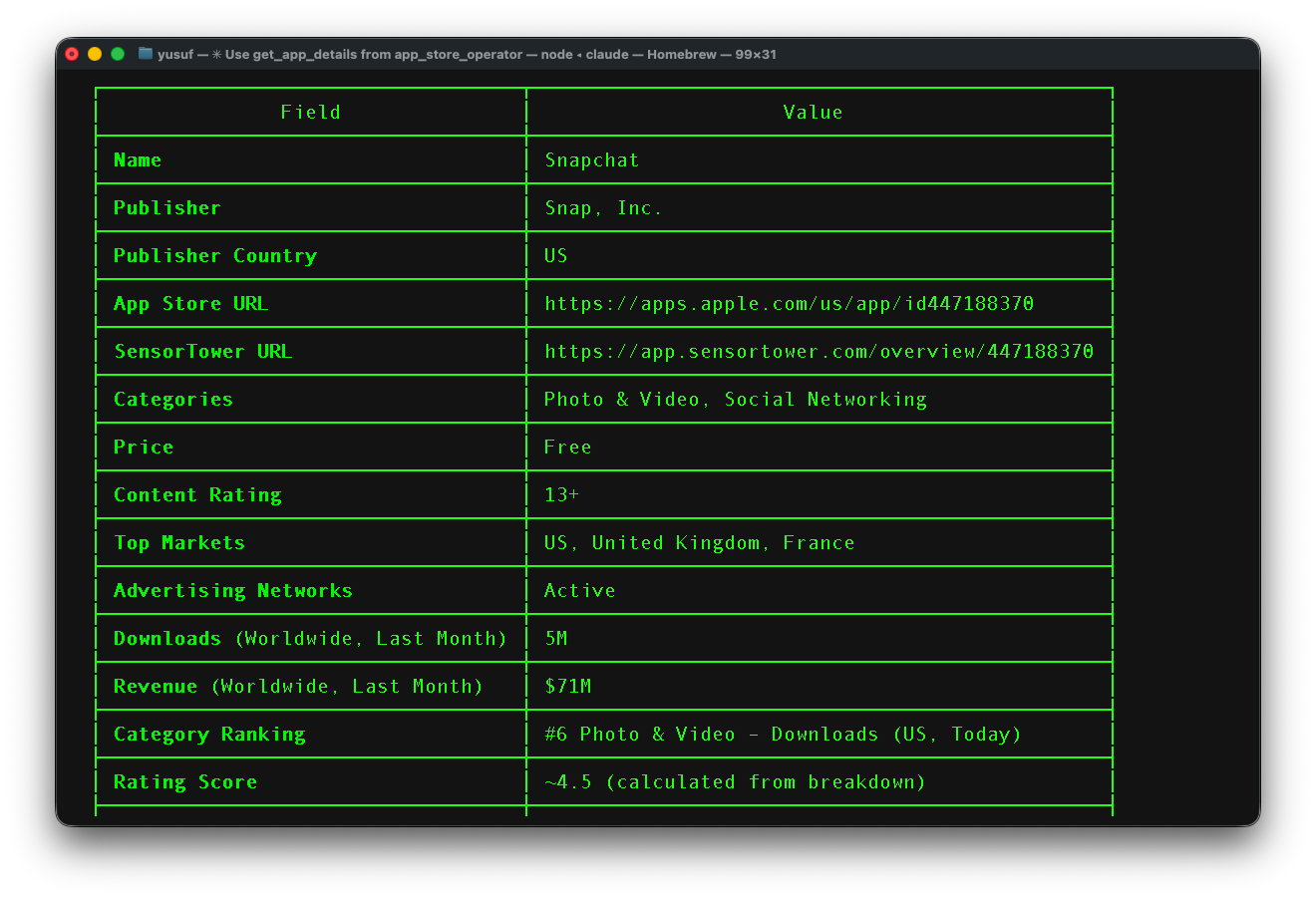Click the 'Advertising Networks' field label
Screen dimensions: 1316x900
tap(233, 591)
